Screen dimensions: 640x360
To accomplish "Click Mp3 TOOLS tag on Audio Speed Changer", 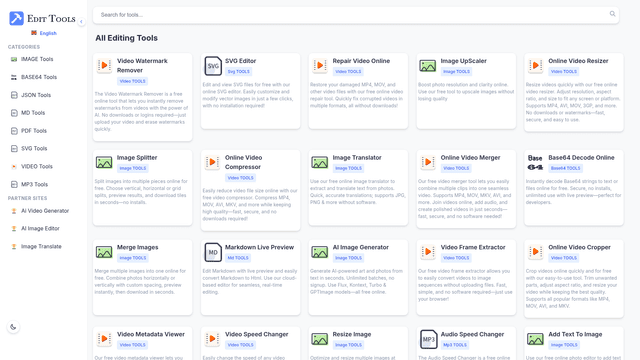I will [x=455, y=345].
